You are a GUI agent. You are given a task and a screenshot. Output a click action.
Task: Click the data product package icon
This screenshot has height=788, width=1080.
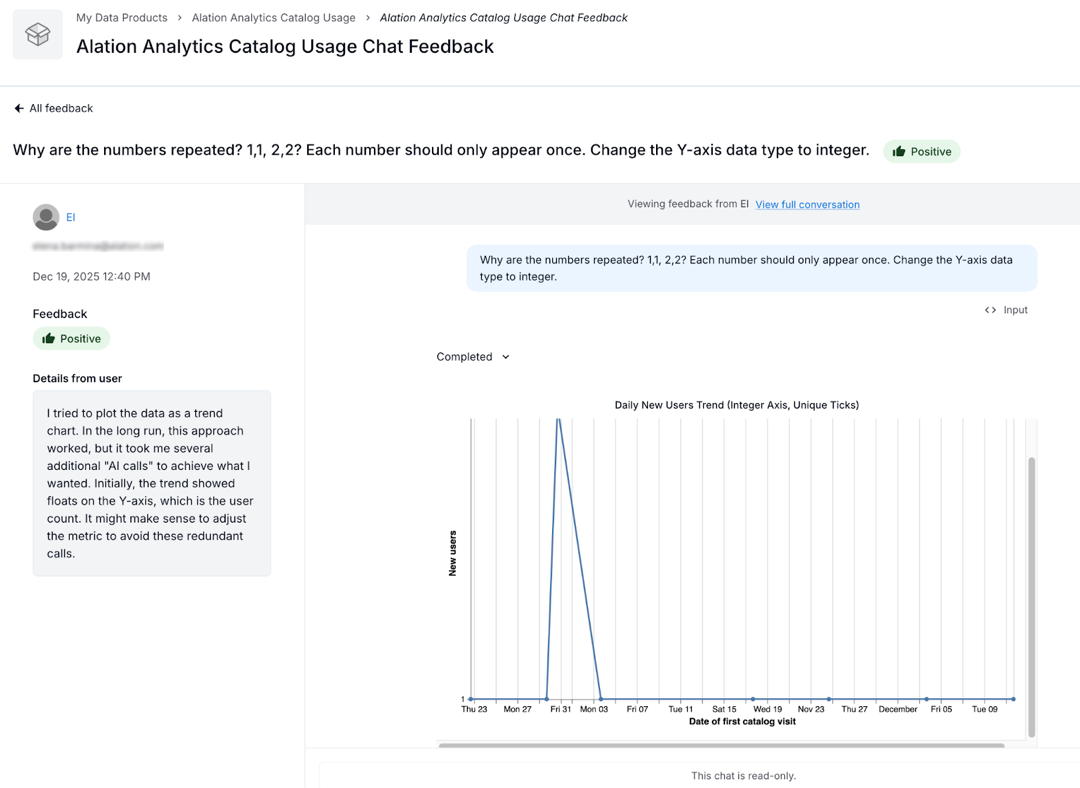pyautogui.click(x=37, y=33)
